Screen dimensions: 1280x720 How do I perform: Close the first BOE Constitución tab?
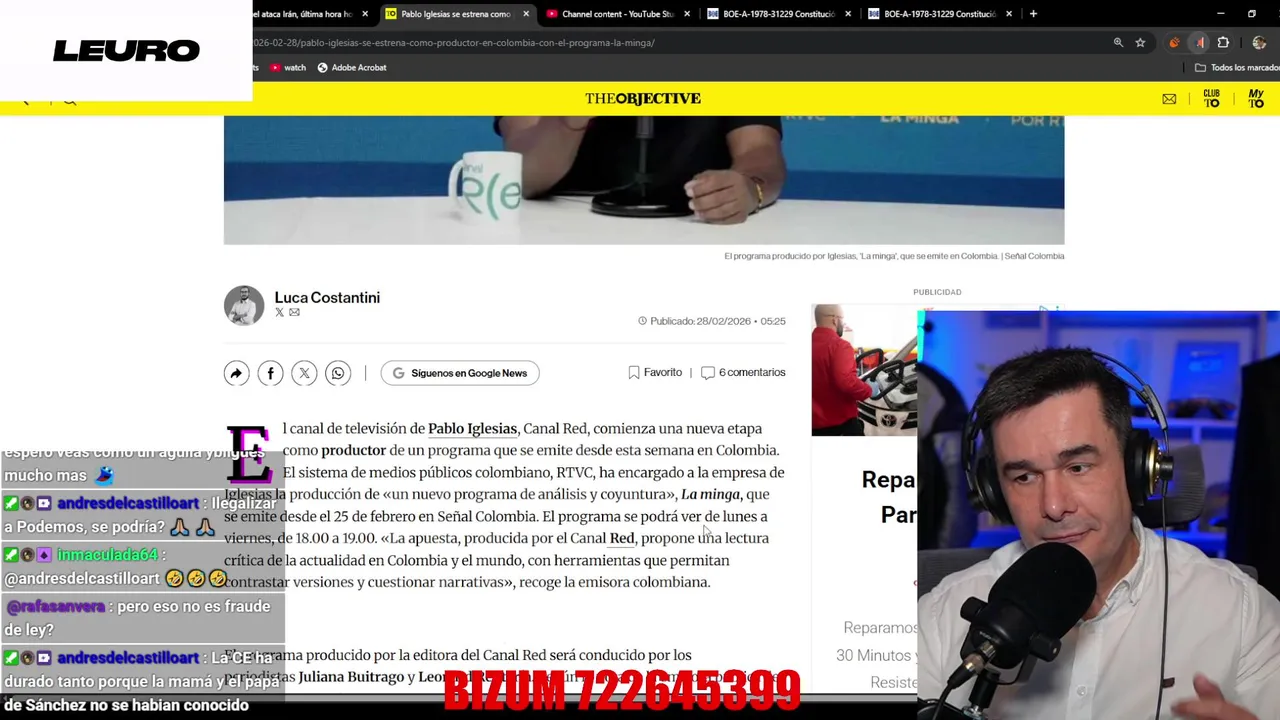click(x=848, y=14)
